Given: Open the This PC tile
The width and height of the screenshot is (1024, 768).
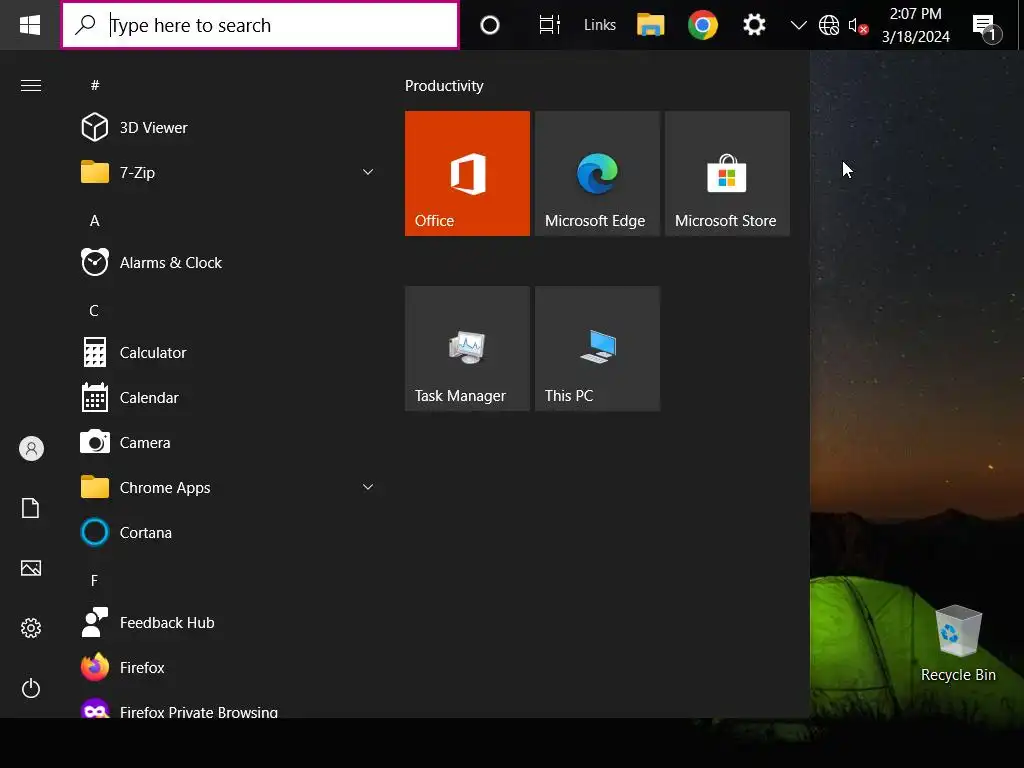Looking at the screenshot, I should click(598, 349).
